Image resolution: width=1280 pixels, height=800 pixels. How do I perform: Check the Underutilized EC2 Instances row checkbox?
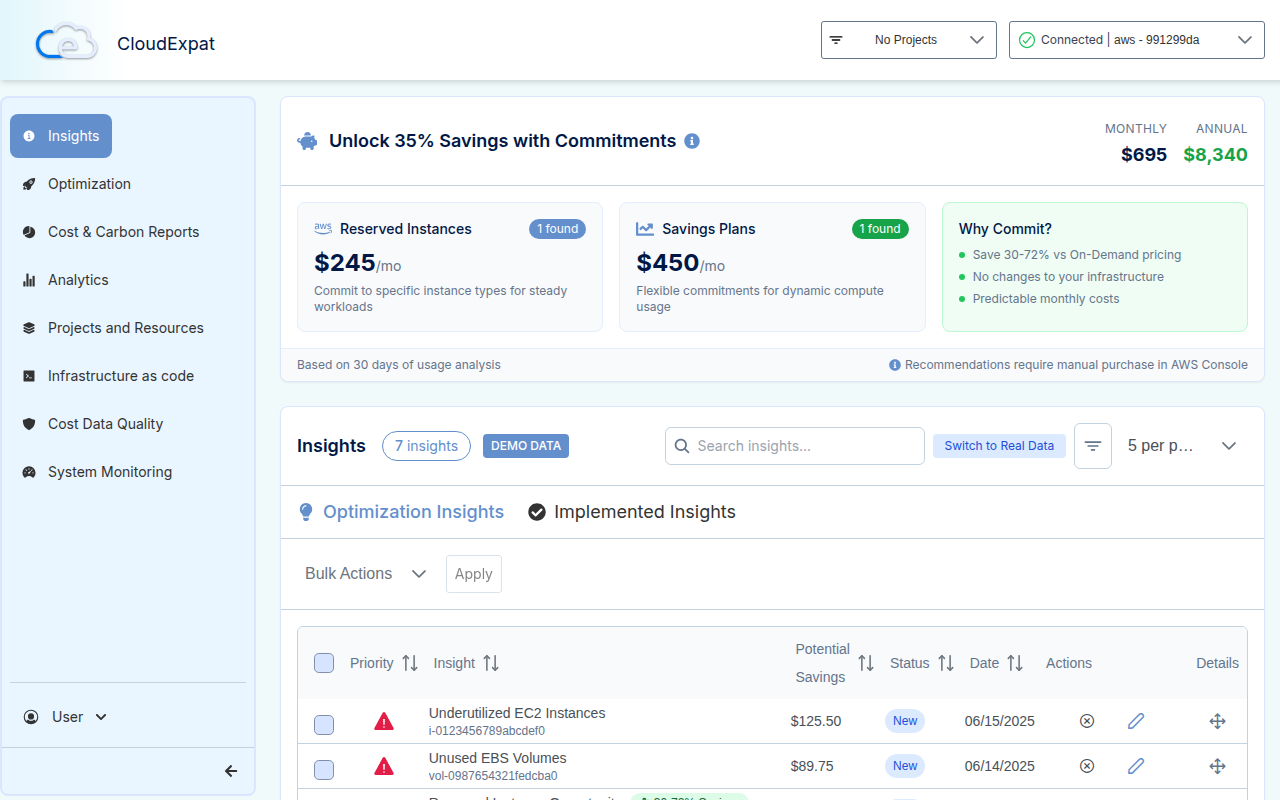[324, 725]
